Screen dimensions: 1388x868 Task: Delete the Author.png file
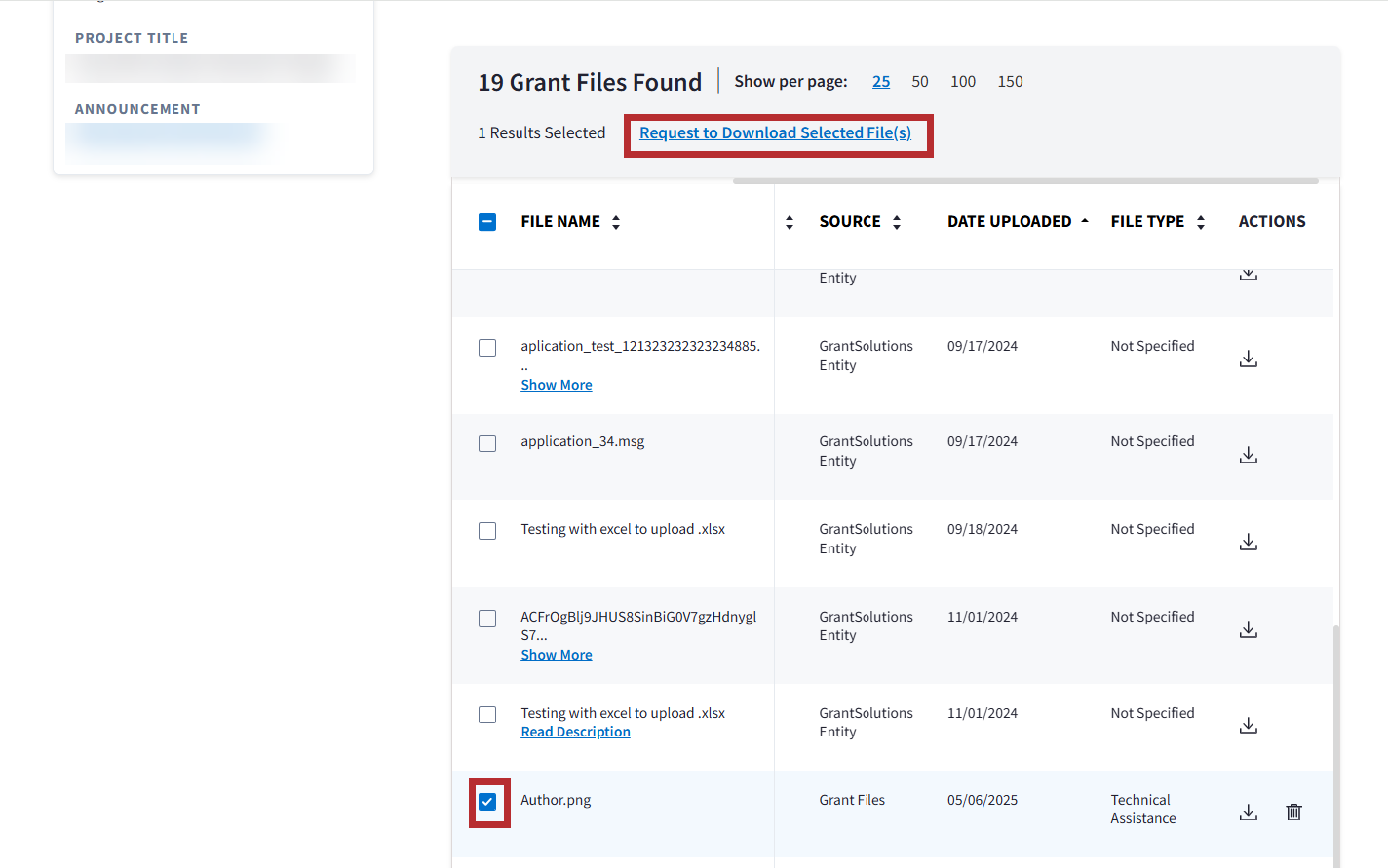click(1293, 812)
